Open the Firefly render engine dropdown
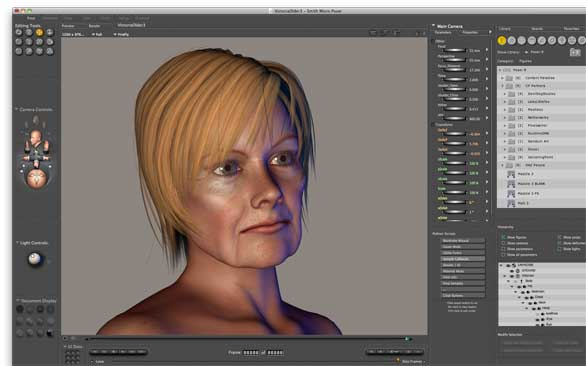 click(x=121, y=34)
